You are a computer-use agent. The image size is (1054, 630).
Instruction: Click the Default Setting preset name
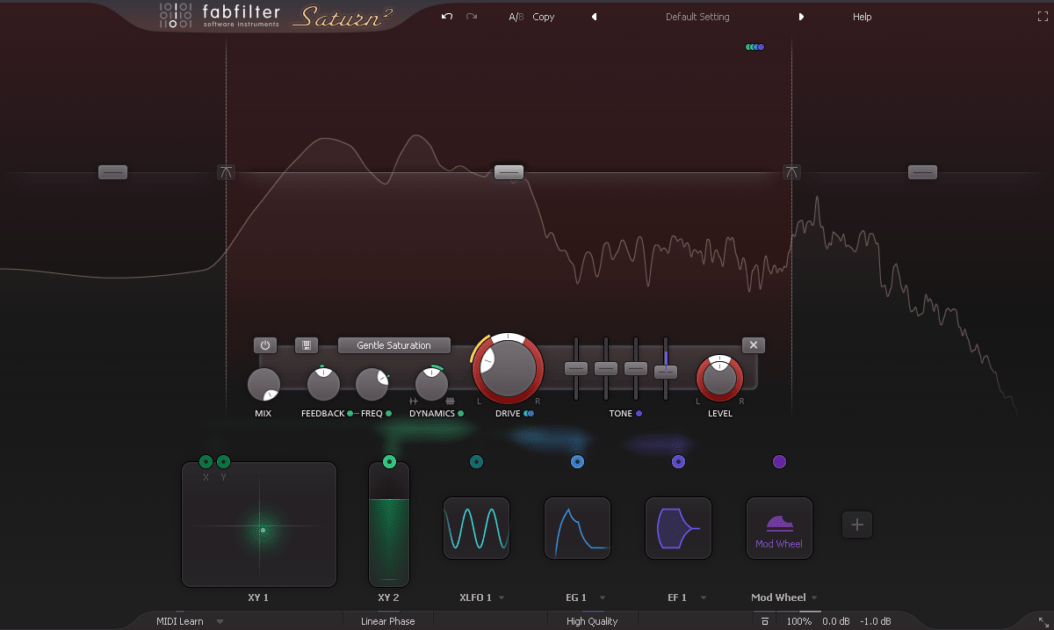[697, 16]
